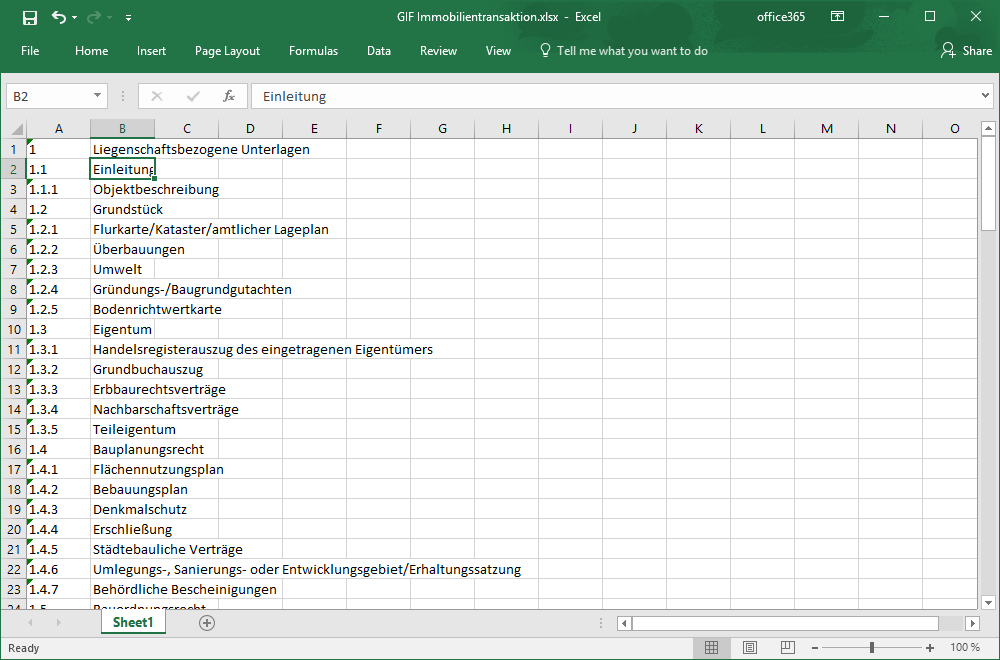Click the 100 % zoom level

(x=964, y=648)
